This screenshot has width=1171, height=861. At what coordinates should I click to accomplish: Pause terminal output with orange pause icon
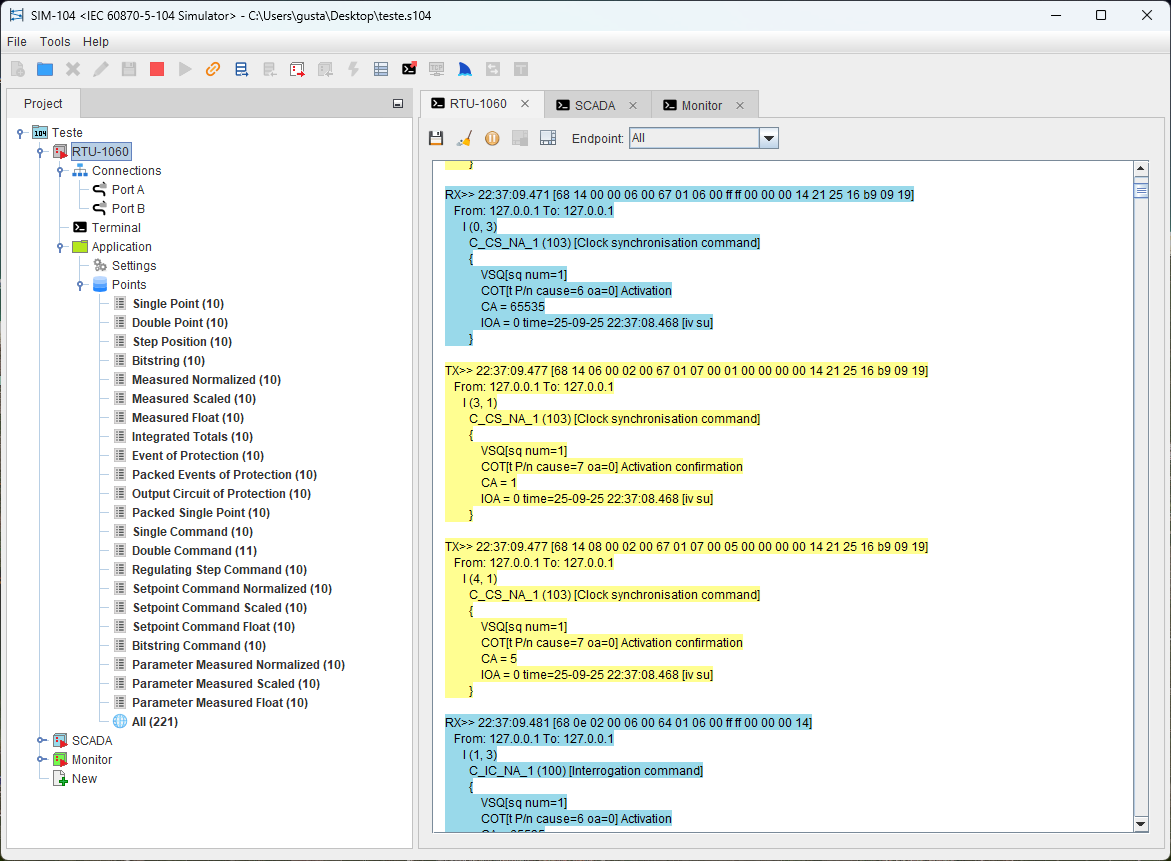click(492, 139)
